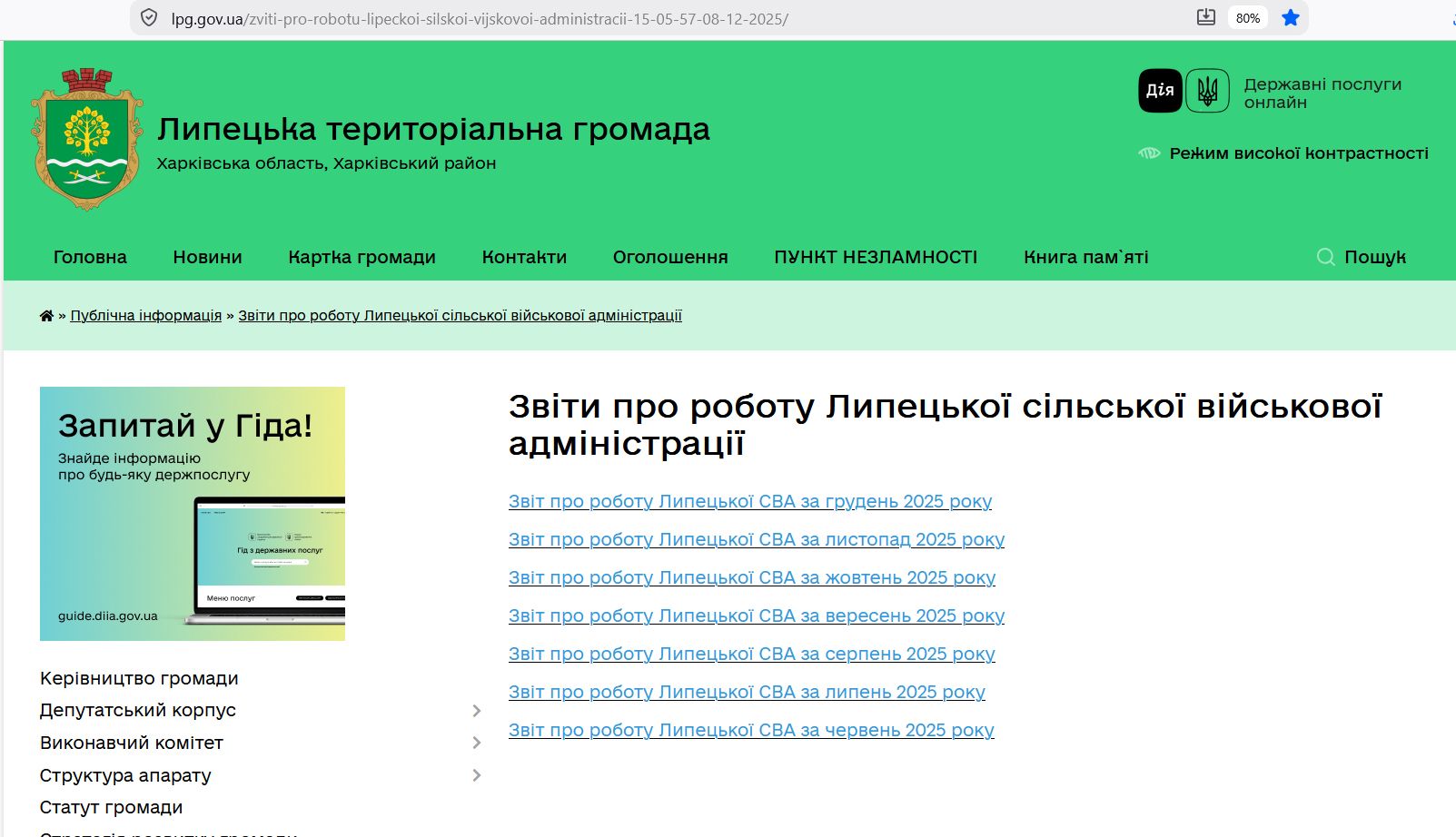
Task: Open Статут громади sidebar item
Action: pyautogui.click(x=111, y=807)
